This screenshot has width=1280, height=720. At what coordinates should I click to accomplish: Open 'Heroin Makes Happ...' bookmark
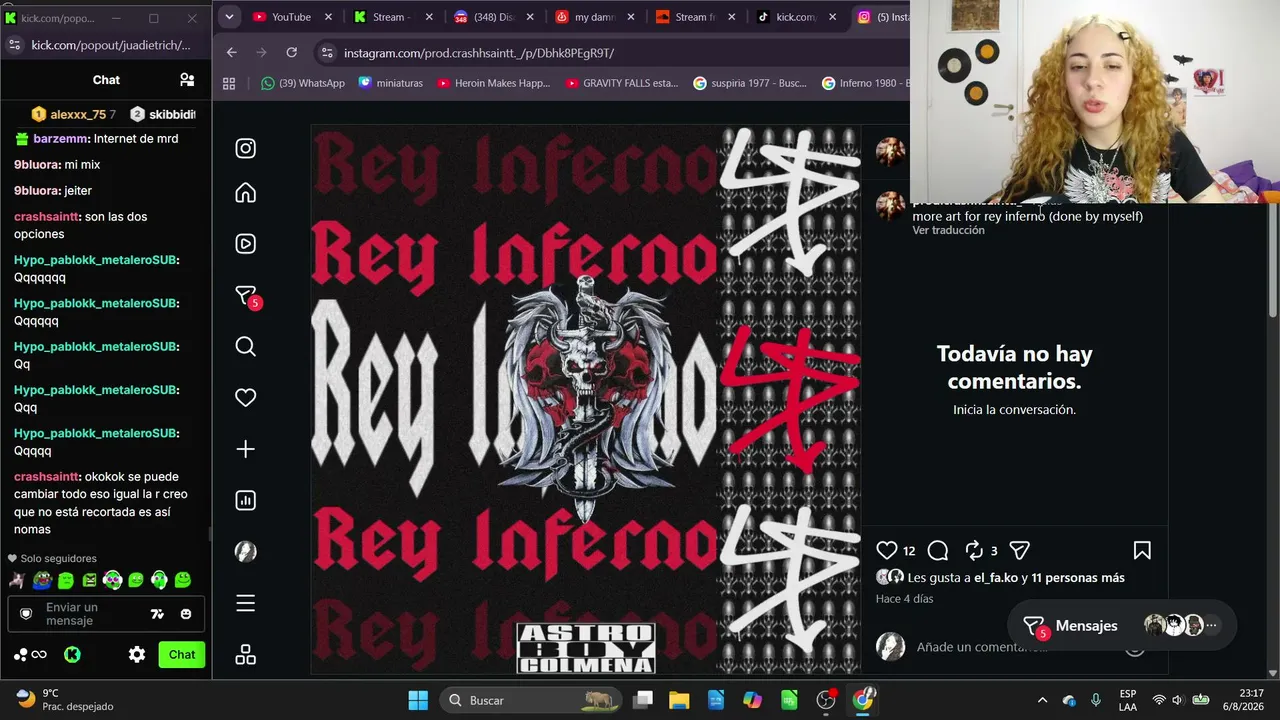pyautogui.click(x=494, y=83)
